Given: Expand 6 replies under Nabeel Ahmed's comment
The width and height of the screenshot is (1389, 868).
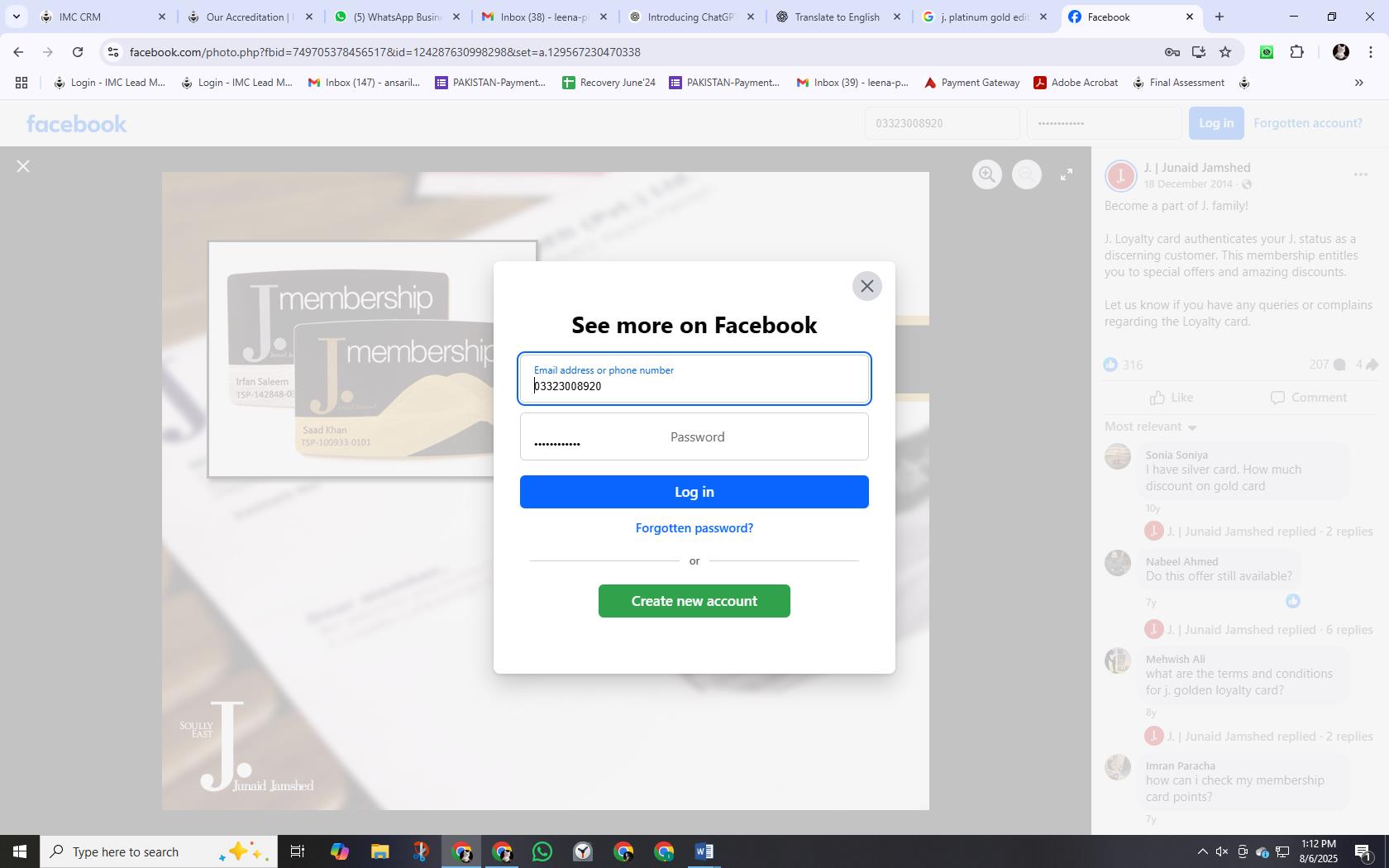Looking at the screenshot, I should coord(1269,630).
